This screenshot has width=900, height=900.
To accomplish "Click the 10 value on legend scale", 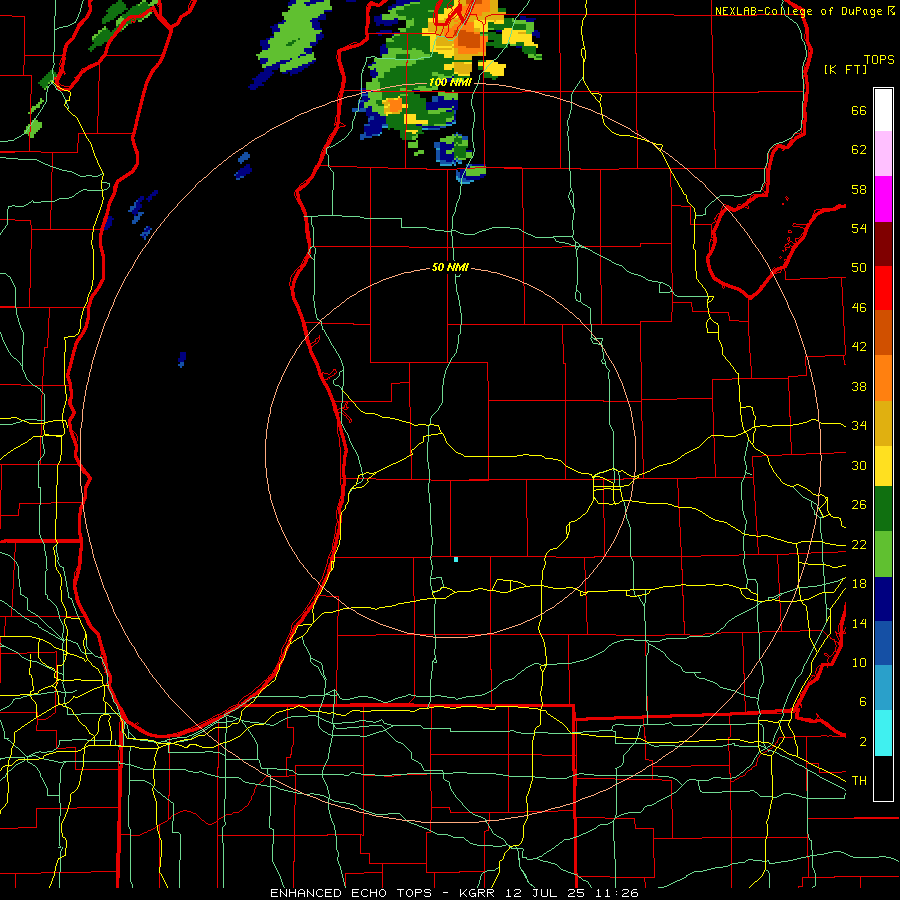I will pos(859,662).
